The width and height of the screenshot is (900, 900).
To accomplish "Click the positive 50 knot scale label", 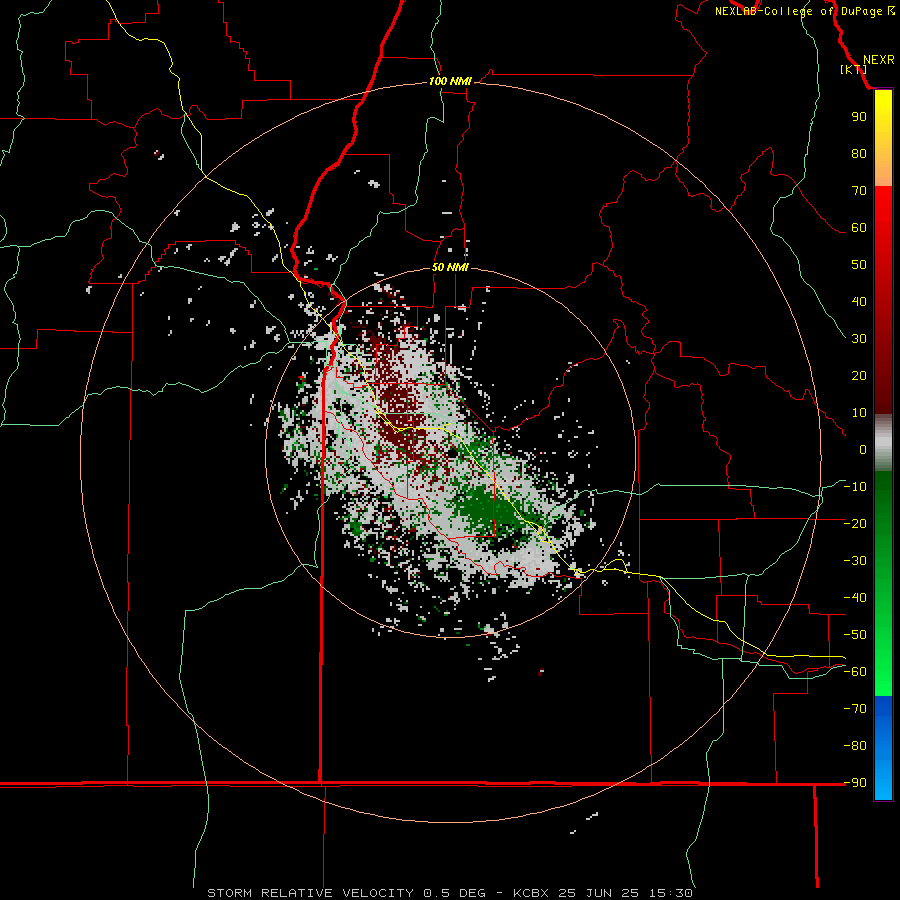I will (x=859, y=265).
